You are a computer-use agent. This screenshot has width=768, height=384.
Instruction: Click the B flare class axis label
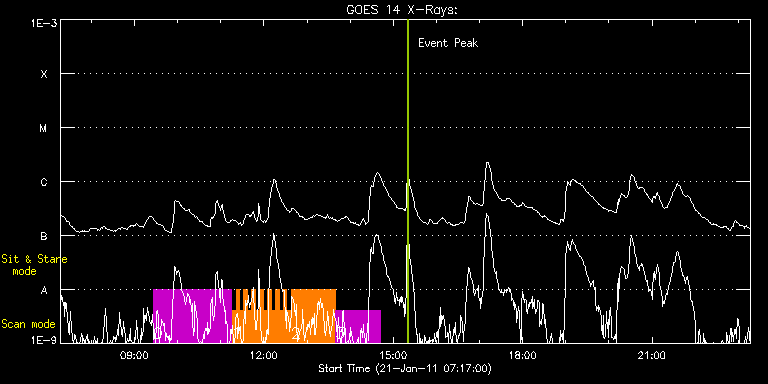pyautogui.click(x=44, y=236)
